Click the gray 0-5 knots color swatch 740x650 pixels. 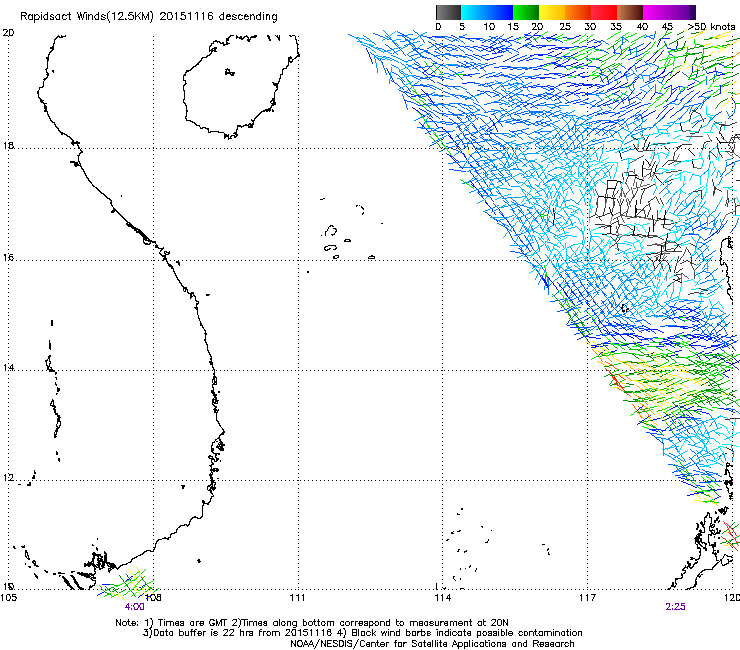pyautogui.click(x=448, y=12)
